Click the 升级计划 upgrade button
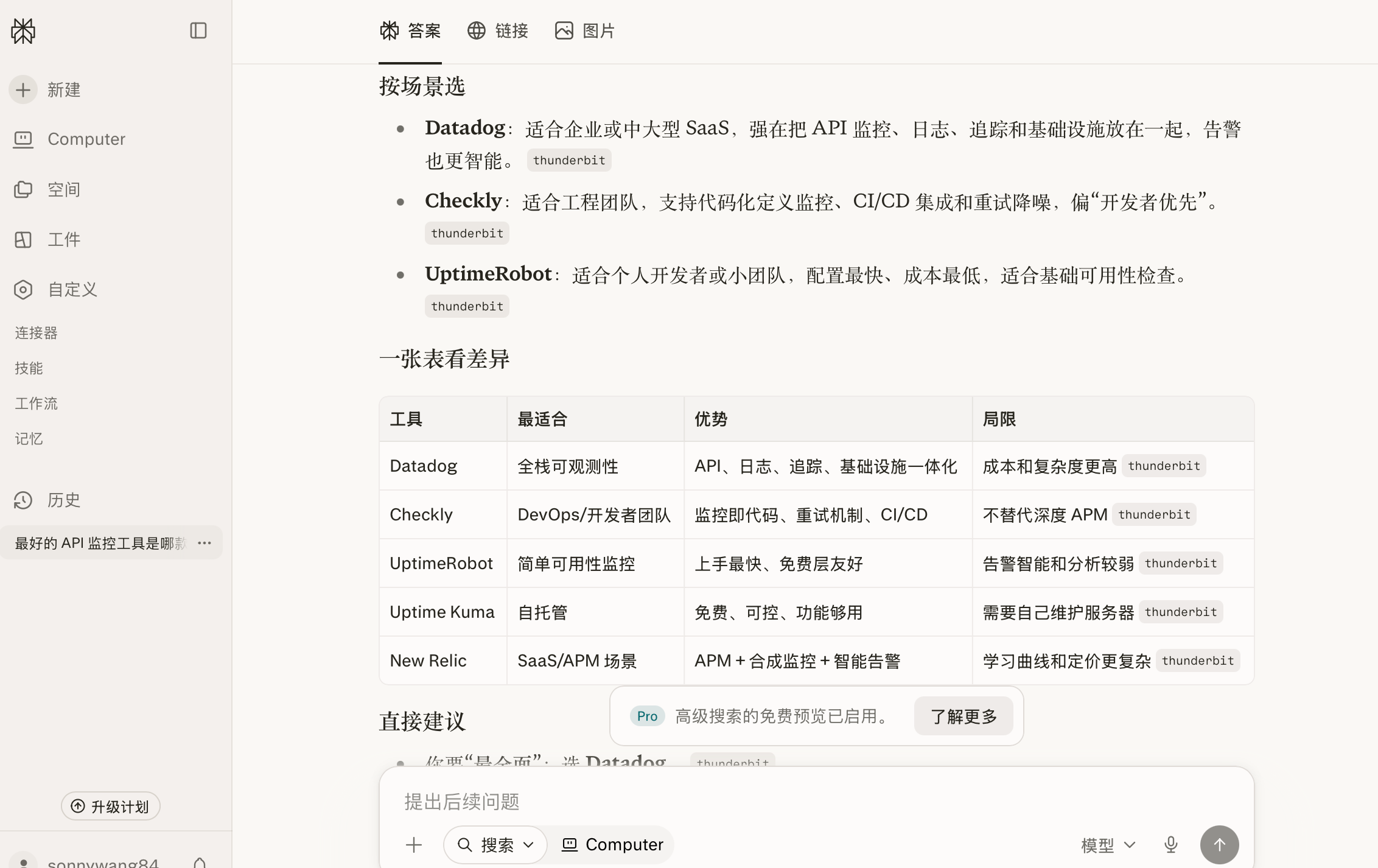Screen dimensions: 1378x868 tap(111, 807)
